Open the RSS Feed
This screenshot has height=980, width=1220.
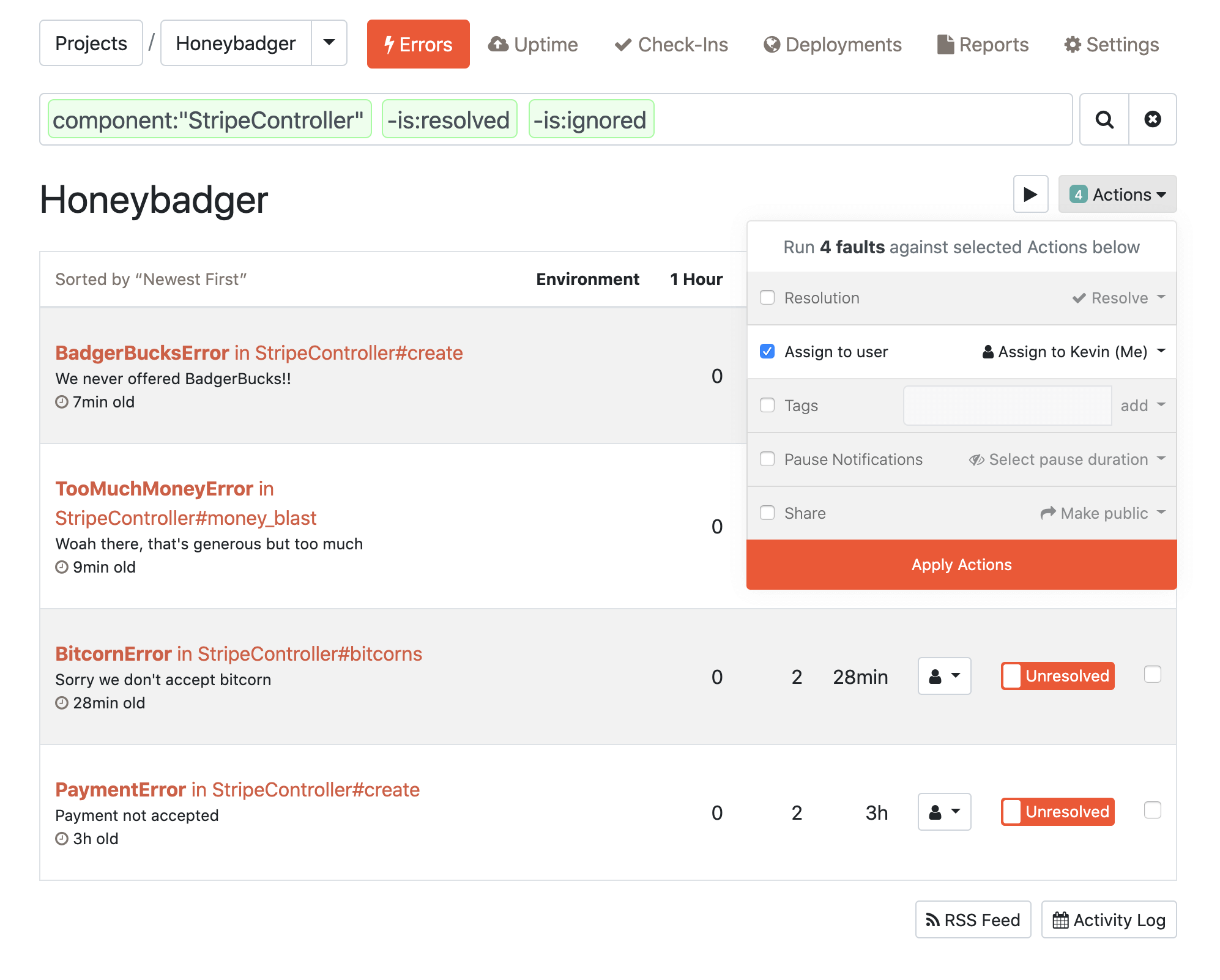click(x=972, y=919)
